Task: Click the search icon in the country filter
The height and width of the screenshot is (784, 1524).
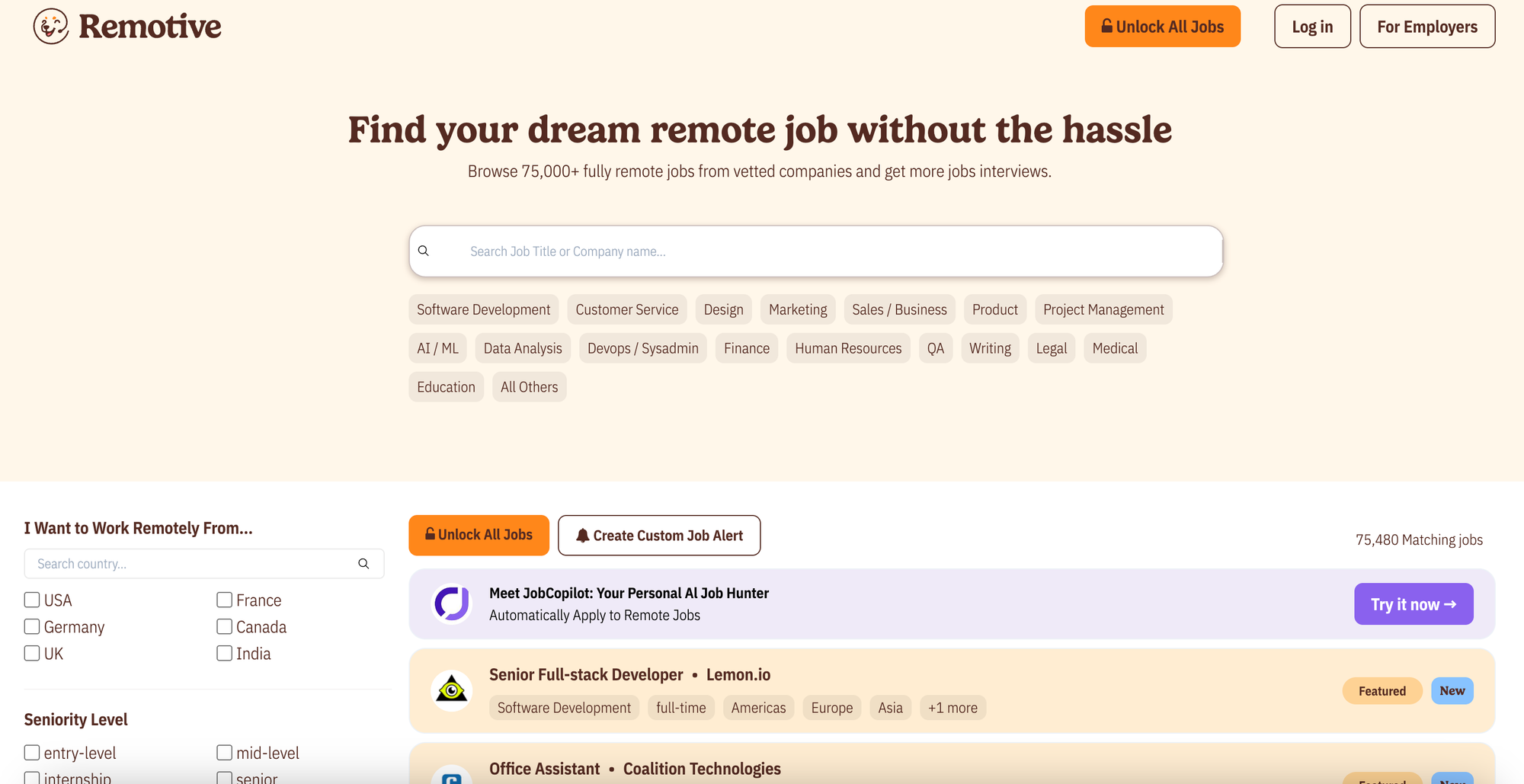Action: point(363,564)
